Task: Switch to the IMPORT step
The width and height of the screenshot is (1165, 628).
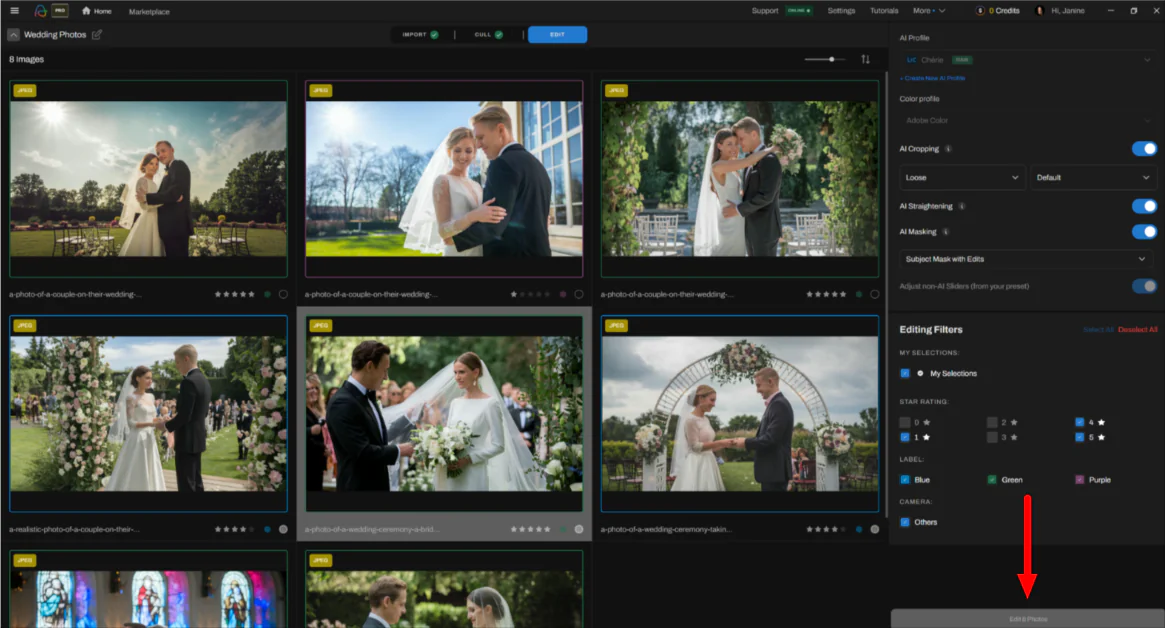Action: [421, 35]
